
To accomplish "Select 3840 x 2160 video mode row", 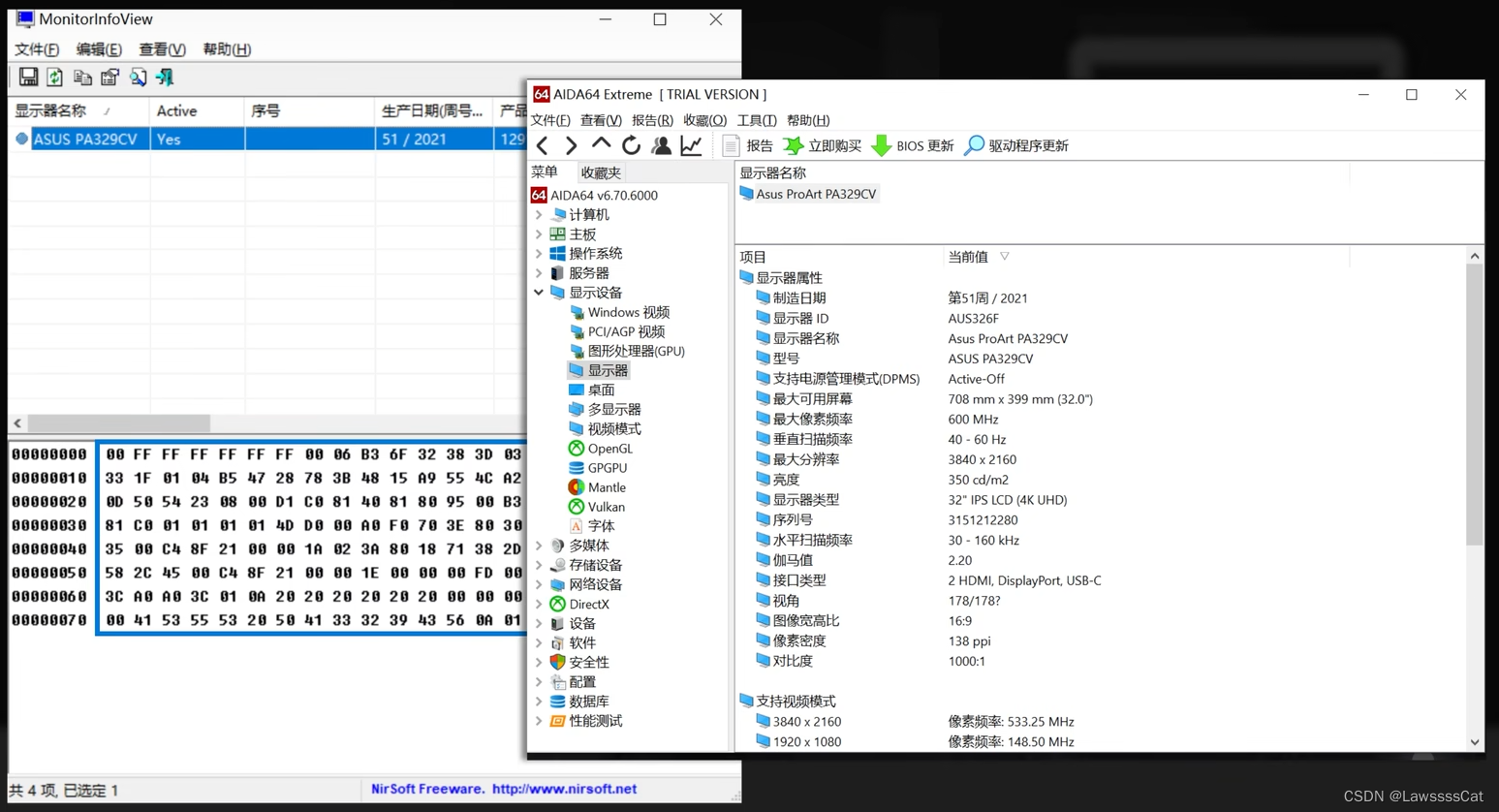I will click(x=1101, y=722).
